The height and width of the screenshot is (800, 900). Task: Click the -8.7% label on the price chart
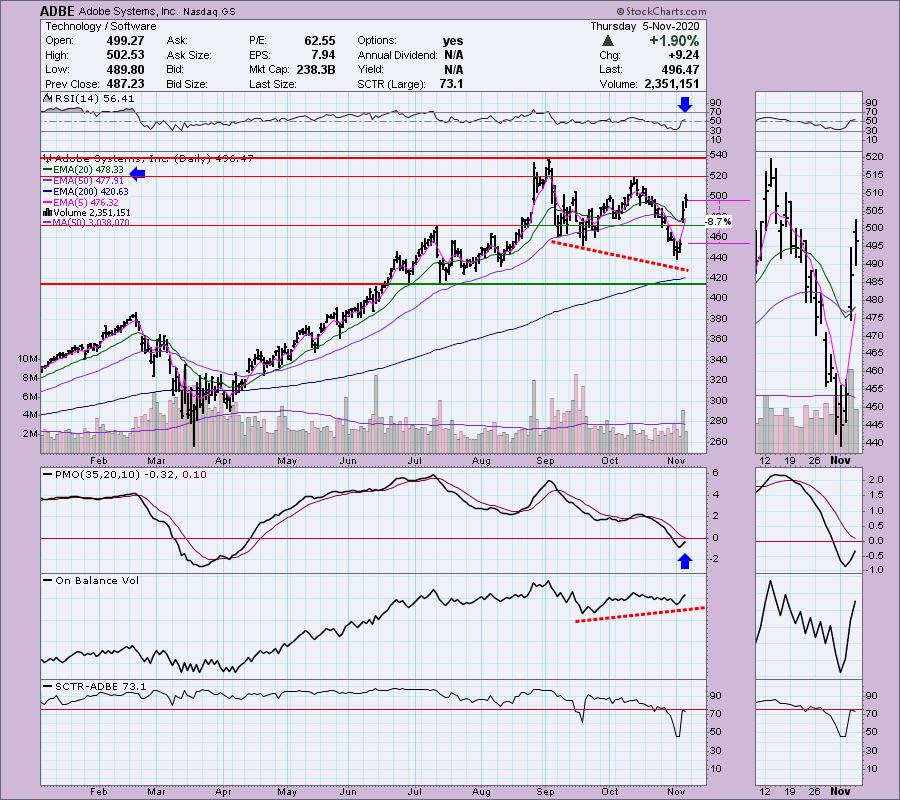(x=718, y=222)
